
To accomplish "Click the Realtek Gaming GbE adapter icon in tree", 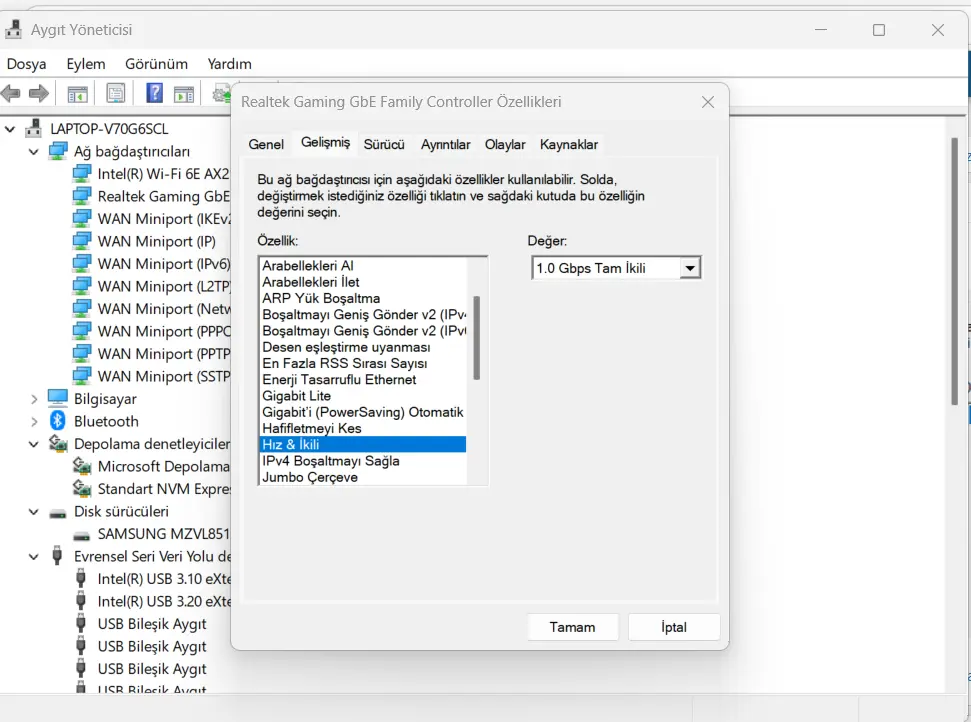I will pos(82,196).
